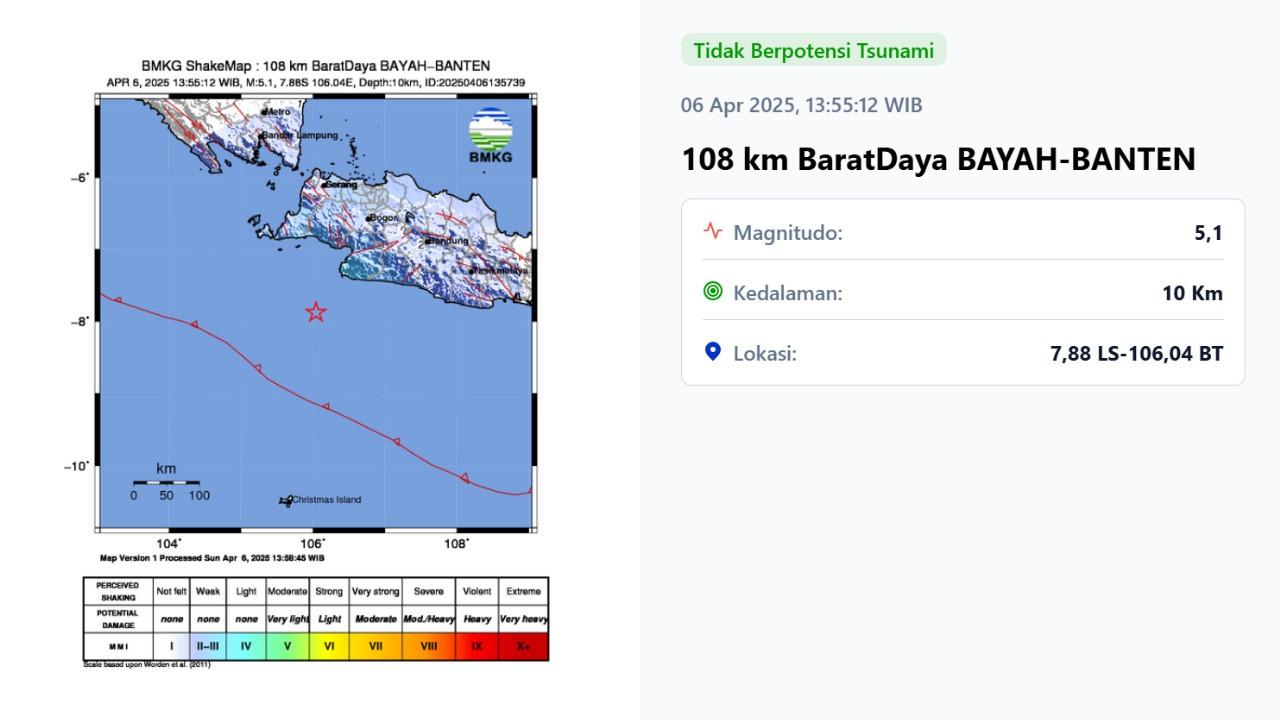Click the darkest red X+ swatch
This screenshot has width=1280, height=720.
pyautogui.click(x=524, y=645)
